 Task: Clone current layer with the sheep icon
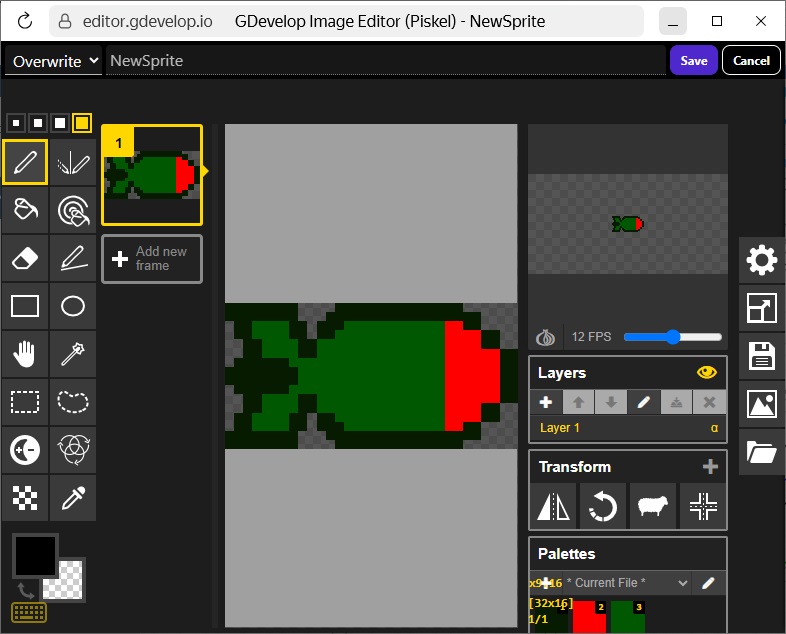(x=652, y=506)
